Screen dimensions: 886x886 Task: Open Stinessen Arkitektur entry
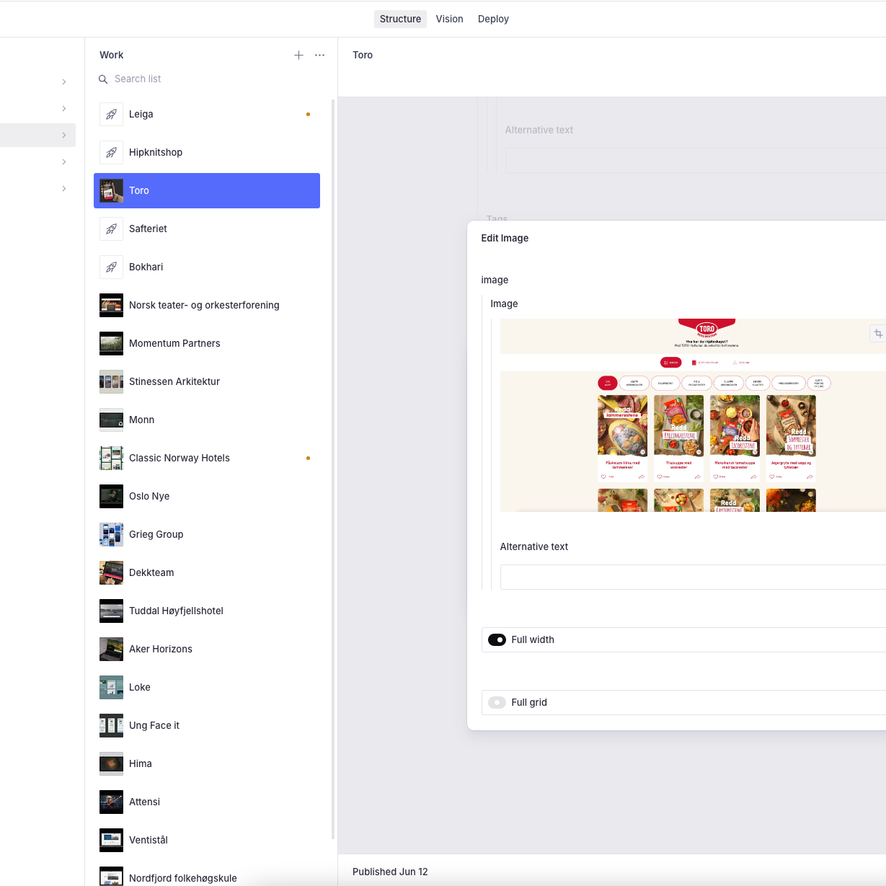click(207, 381)
